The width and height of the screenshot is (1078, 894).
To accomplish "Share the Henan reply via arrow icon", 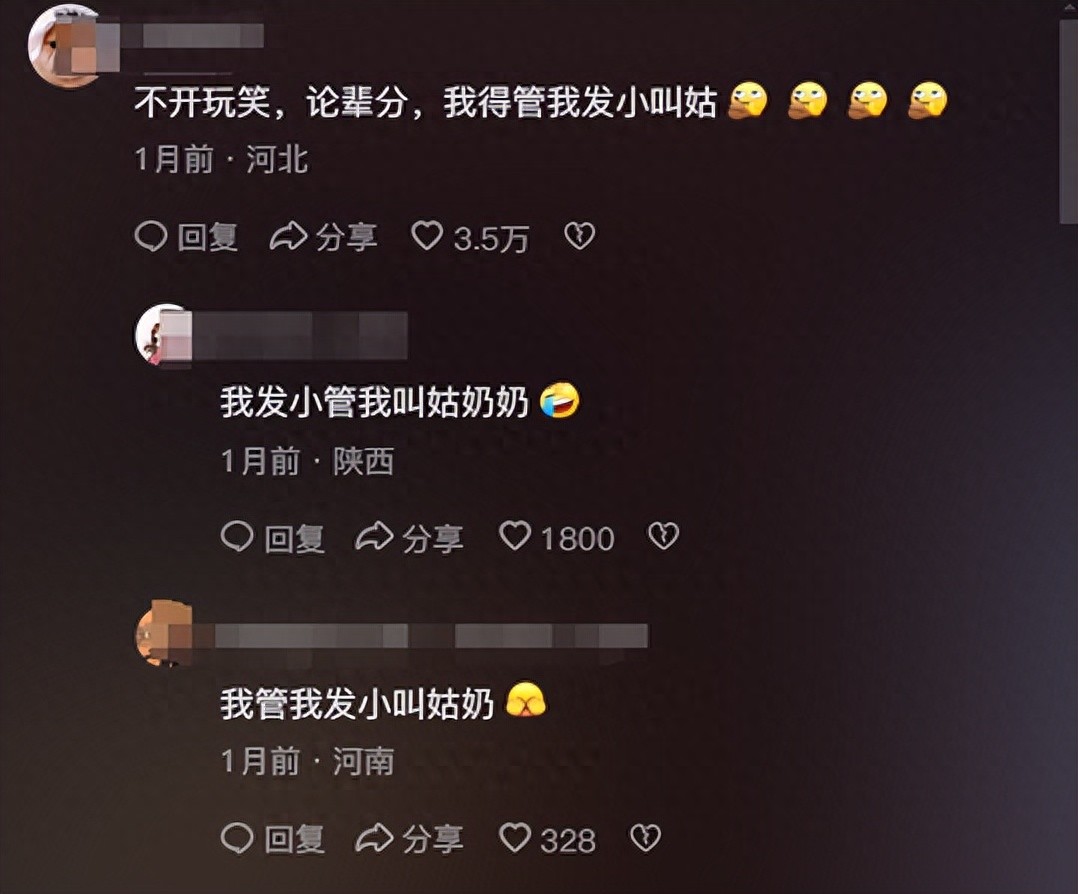I will point(374,838).
